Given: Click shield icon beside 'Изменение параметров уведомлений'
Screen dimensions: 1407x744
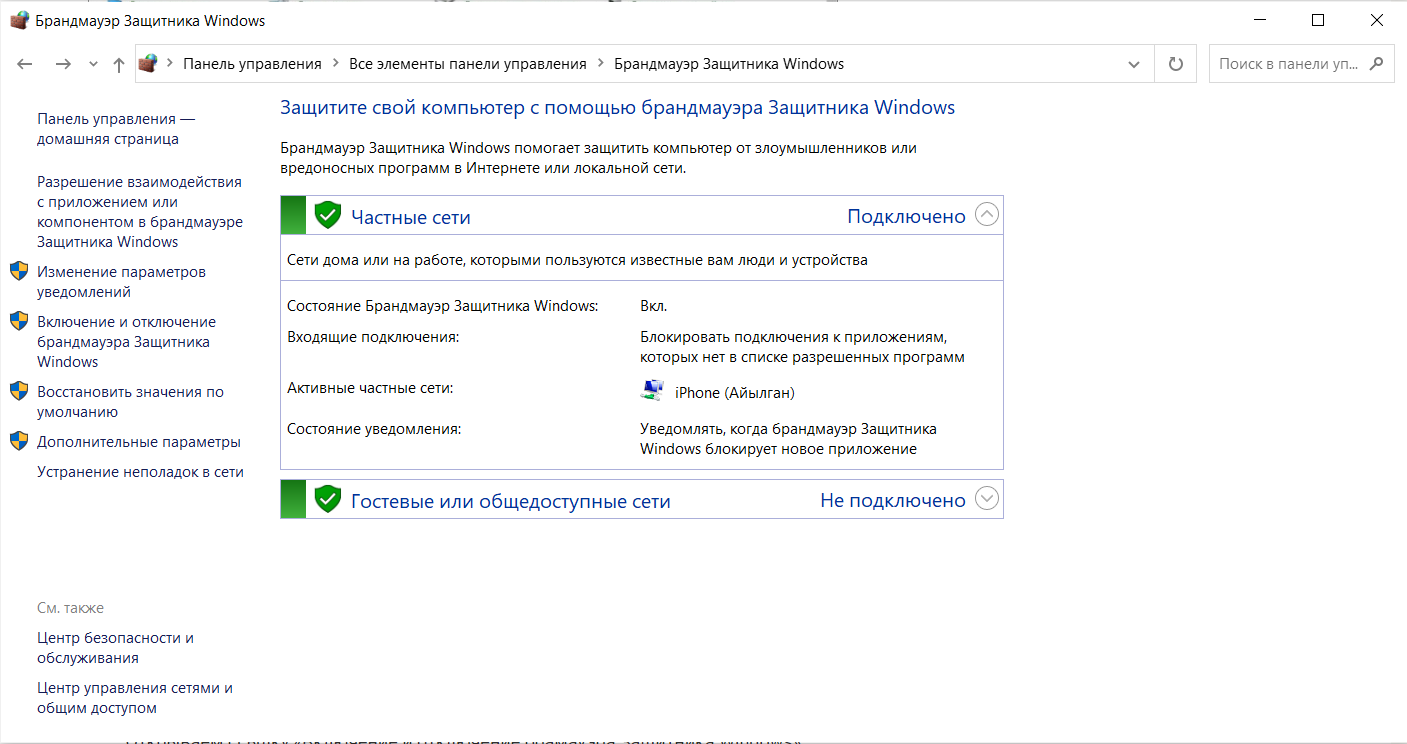Looking at the screenshot, I should click(x=19, y=271).
